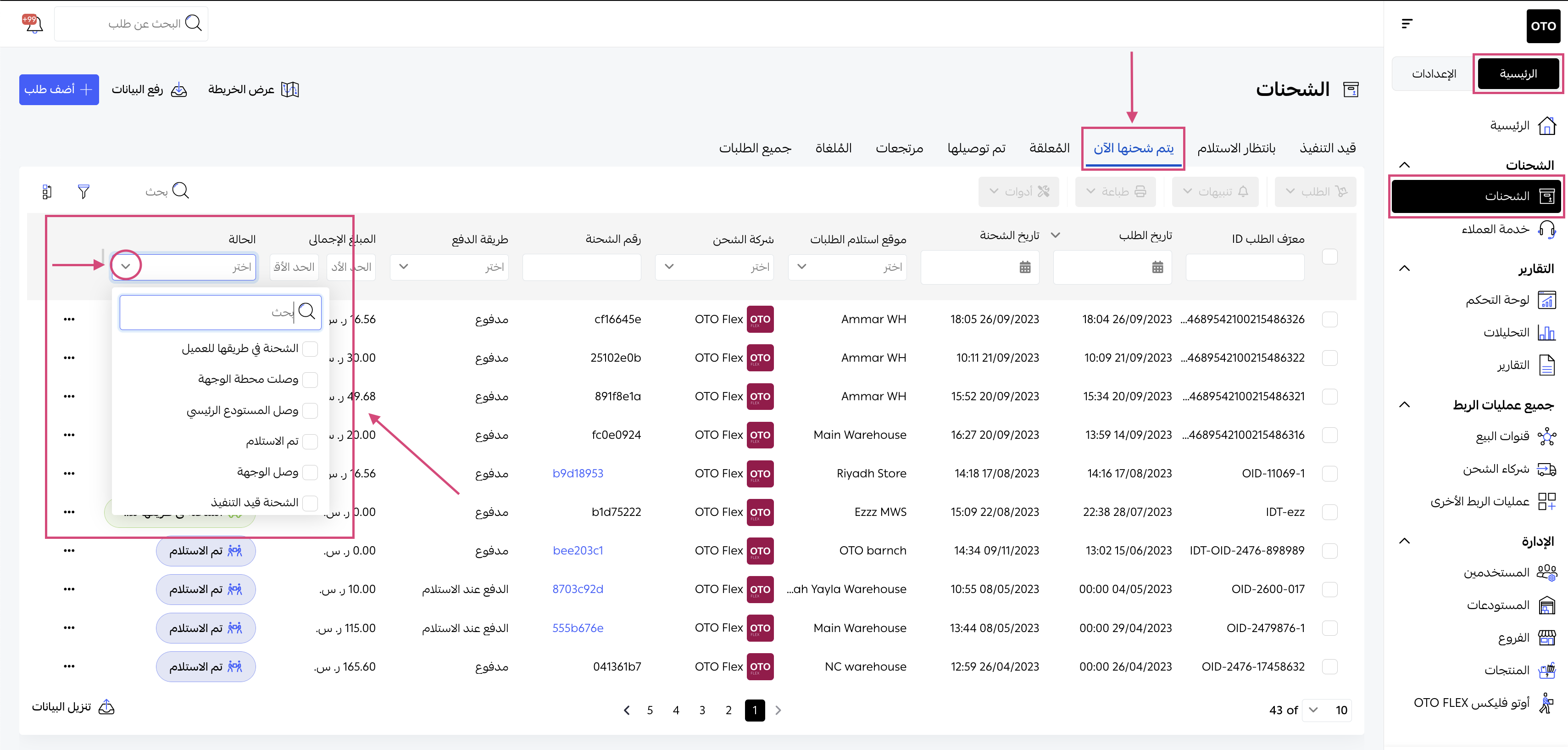Viewport: 1568px width, 750px height.
Task: Check 'تم الاستلام' option in status dropdown
Action: pos(311,441)
